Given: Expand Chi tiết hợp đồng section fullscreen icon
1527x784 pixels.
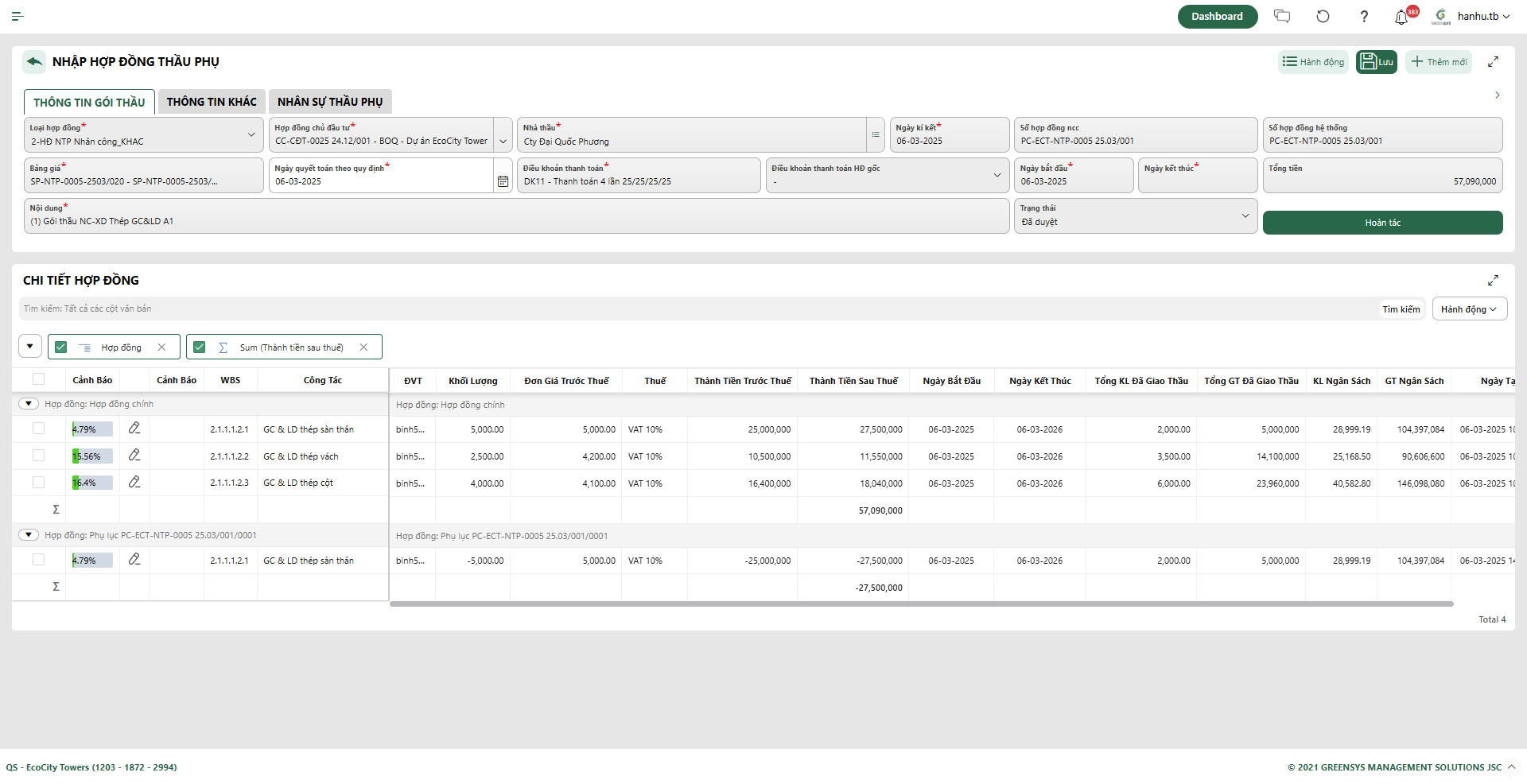Looking at the screenshot, I should (1493, 280).
